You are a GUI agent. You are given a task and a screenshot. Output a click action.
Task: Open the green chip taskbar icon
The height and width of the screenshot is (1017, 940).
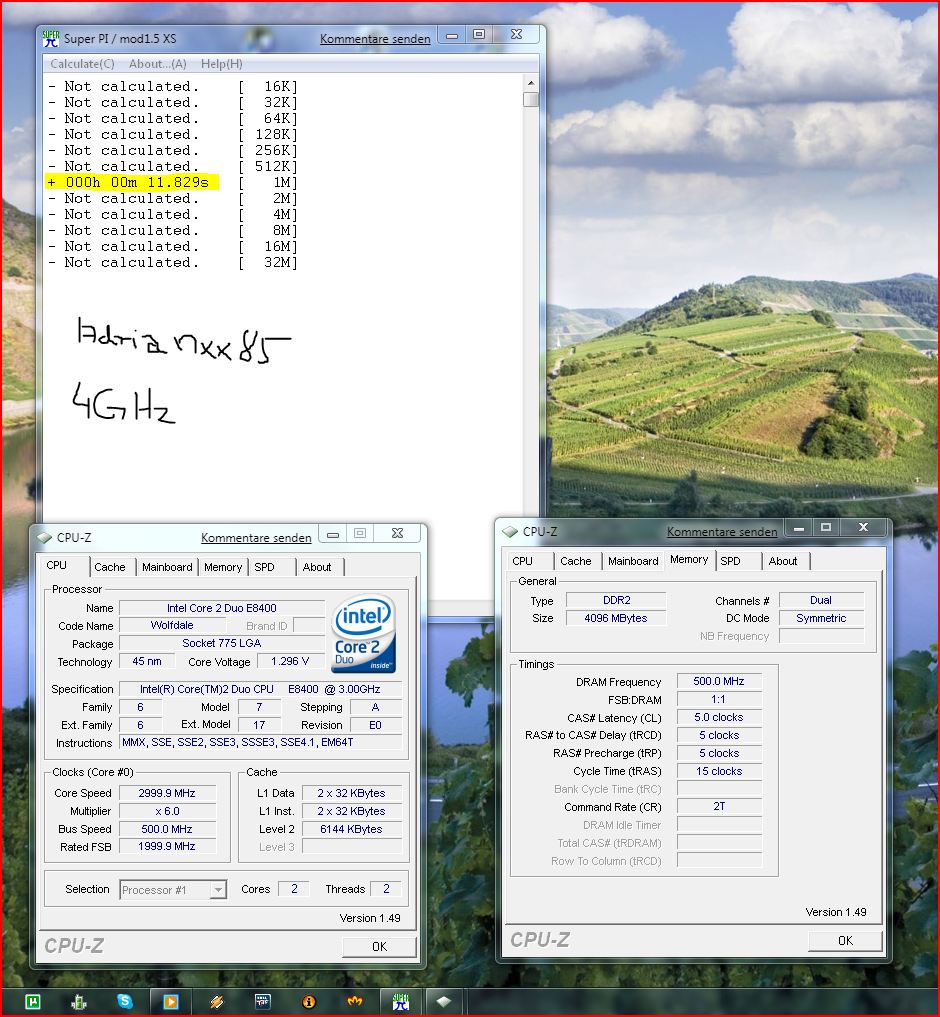click(78, 1001)
